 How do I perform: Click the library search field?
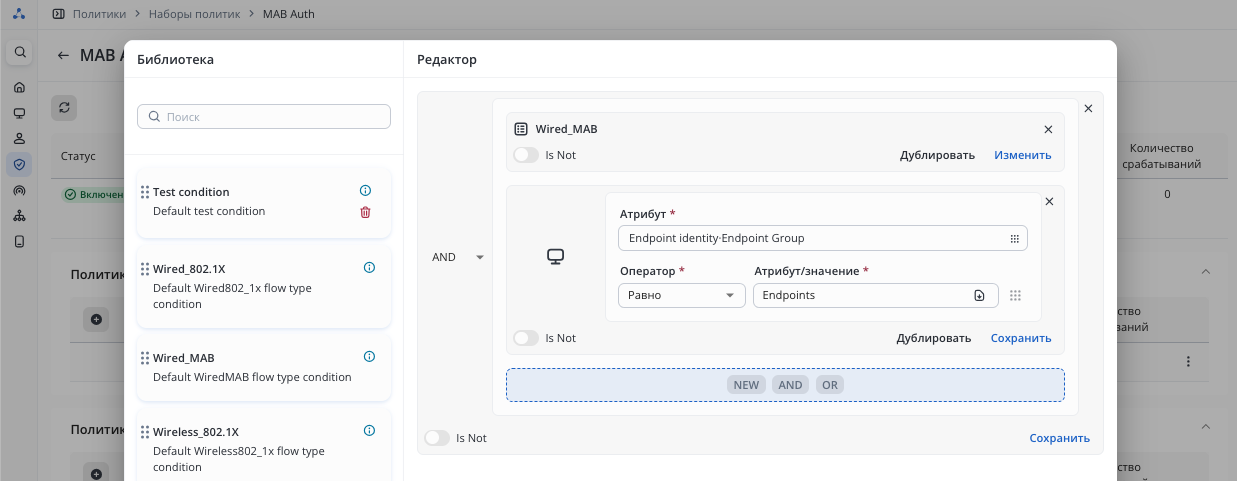[x=264, y=116]
